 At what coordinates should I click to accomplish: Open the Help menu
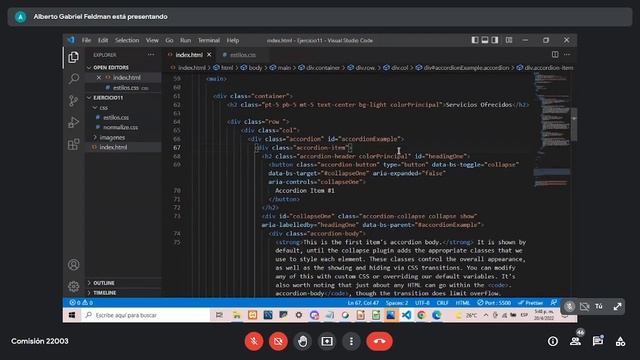233,40
